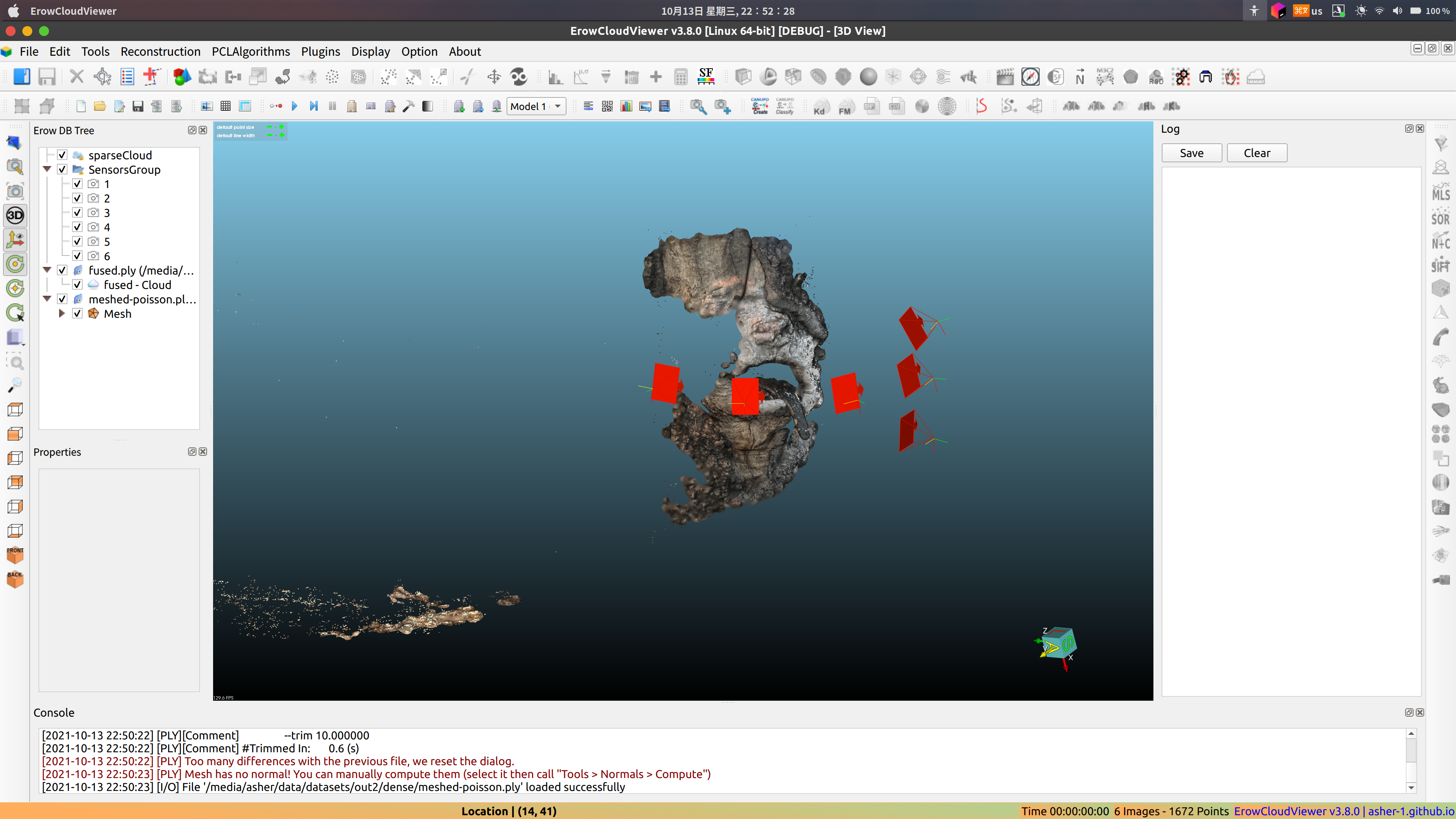Screen dimensions: 1456x819
Task: Click the Clear log button
Action: point(1257,153)
